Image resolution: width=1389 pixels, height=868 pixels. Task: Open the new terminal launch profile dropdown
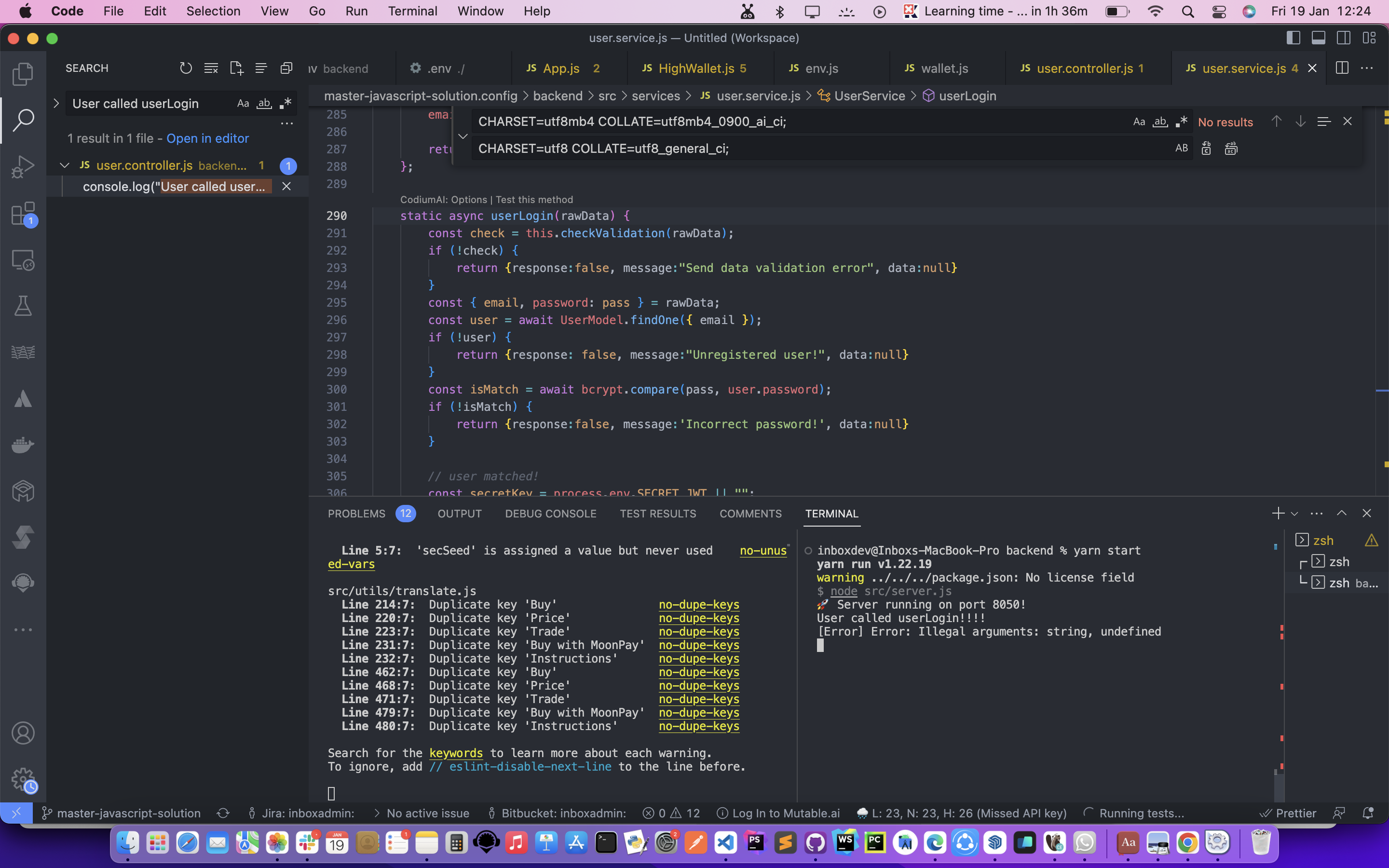(1294, 514)
